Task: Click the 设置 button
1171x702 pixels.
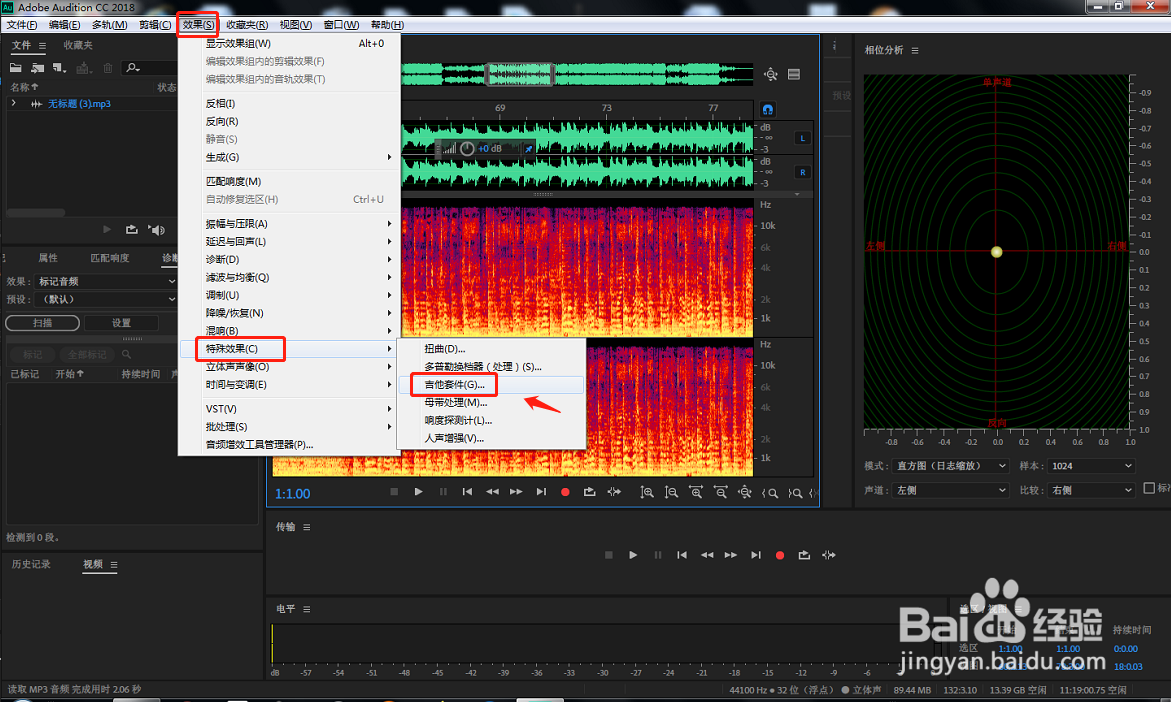Action: [121, 323]
